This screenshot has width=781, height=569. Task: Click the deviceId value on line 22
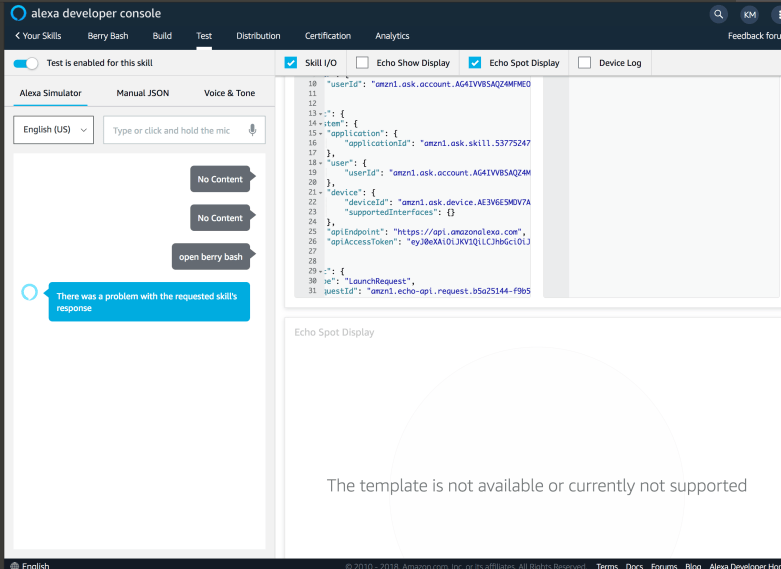point(464,202)
